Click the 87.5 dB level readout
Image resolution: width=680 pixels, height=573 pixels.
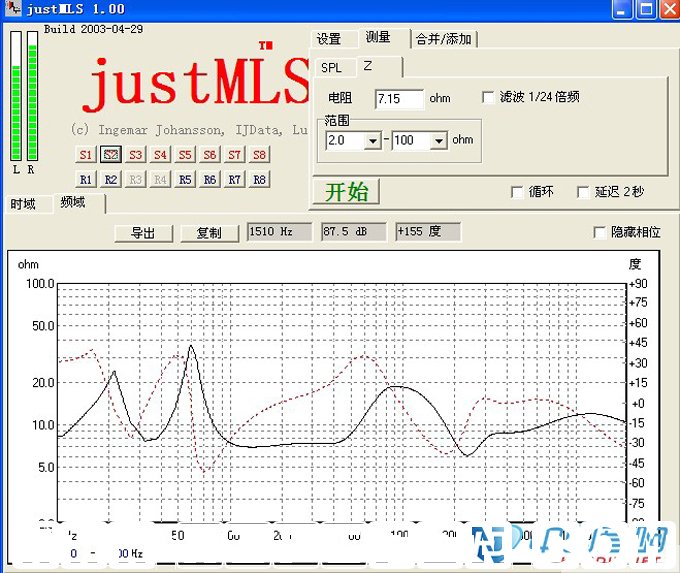pos(353,232)
